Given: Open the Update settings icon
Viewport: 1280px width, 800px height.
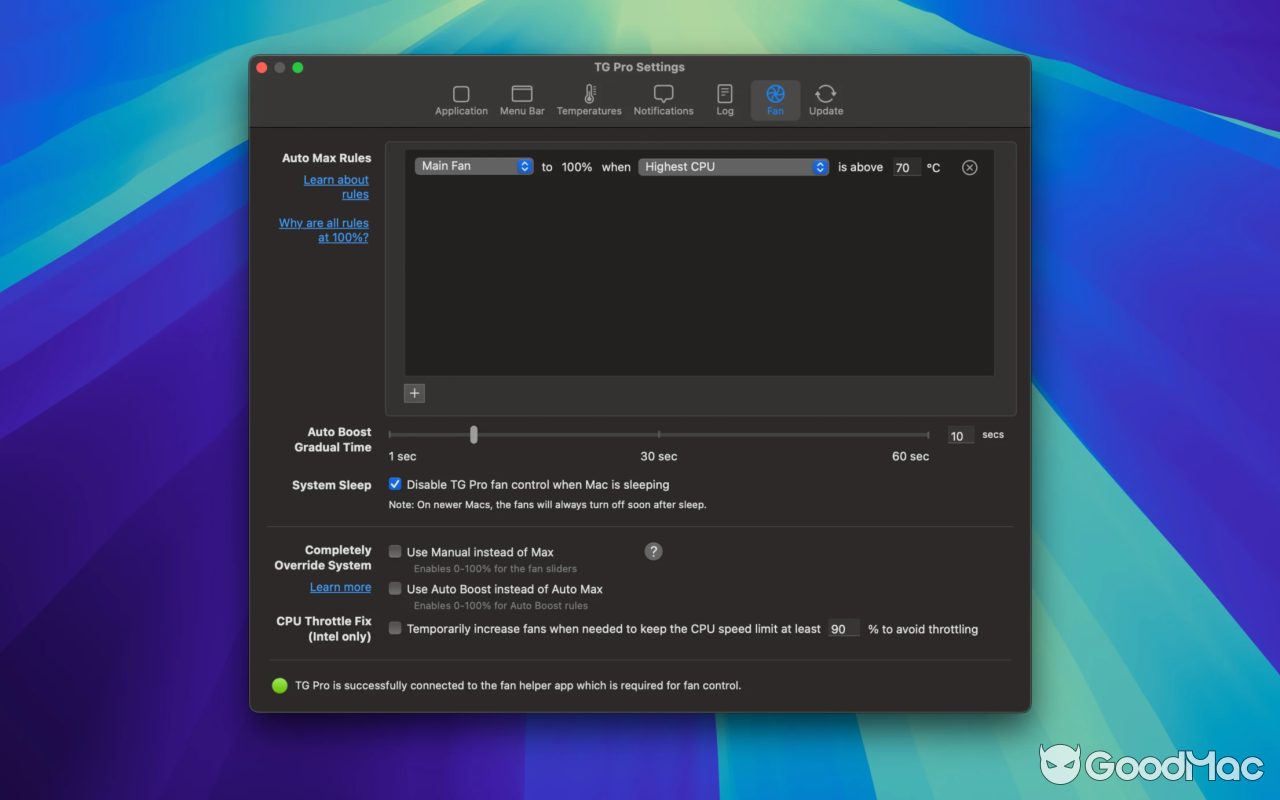Looking at the screenshot, I should click(x=825, y=99).
